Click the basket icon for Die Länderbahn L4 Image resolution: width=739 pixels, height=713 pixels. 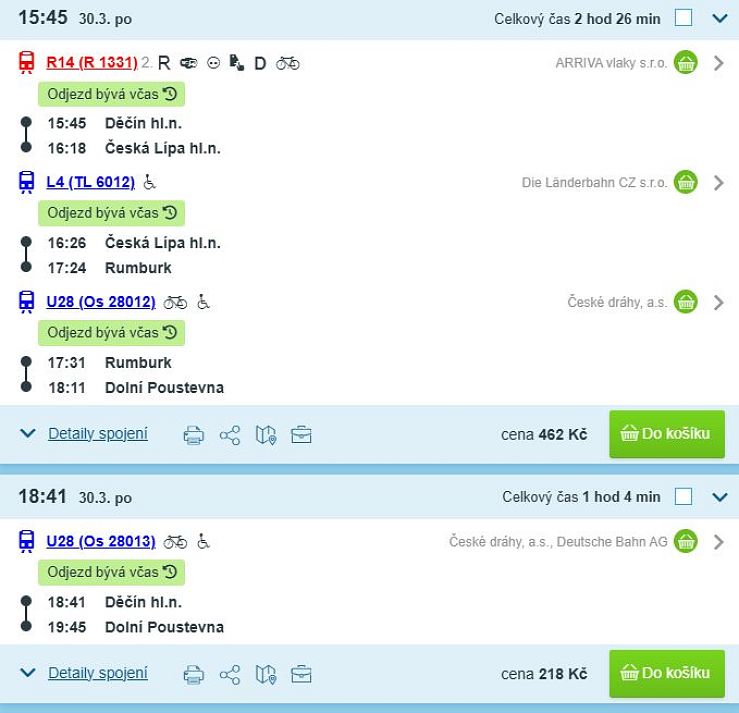[x=685, y=182]
